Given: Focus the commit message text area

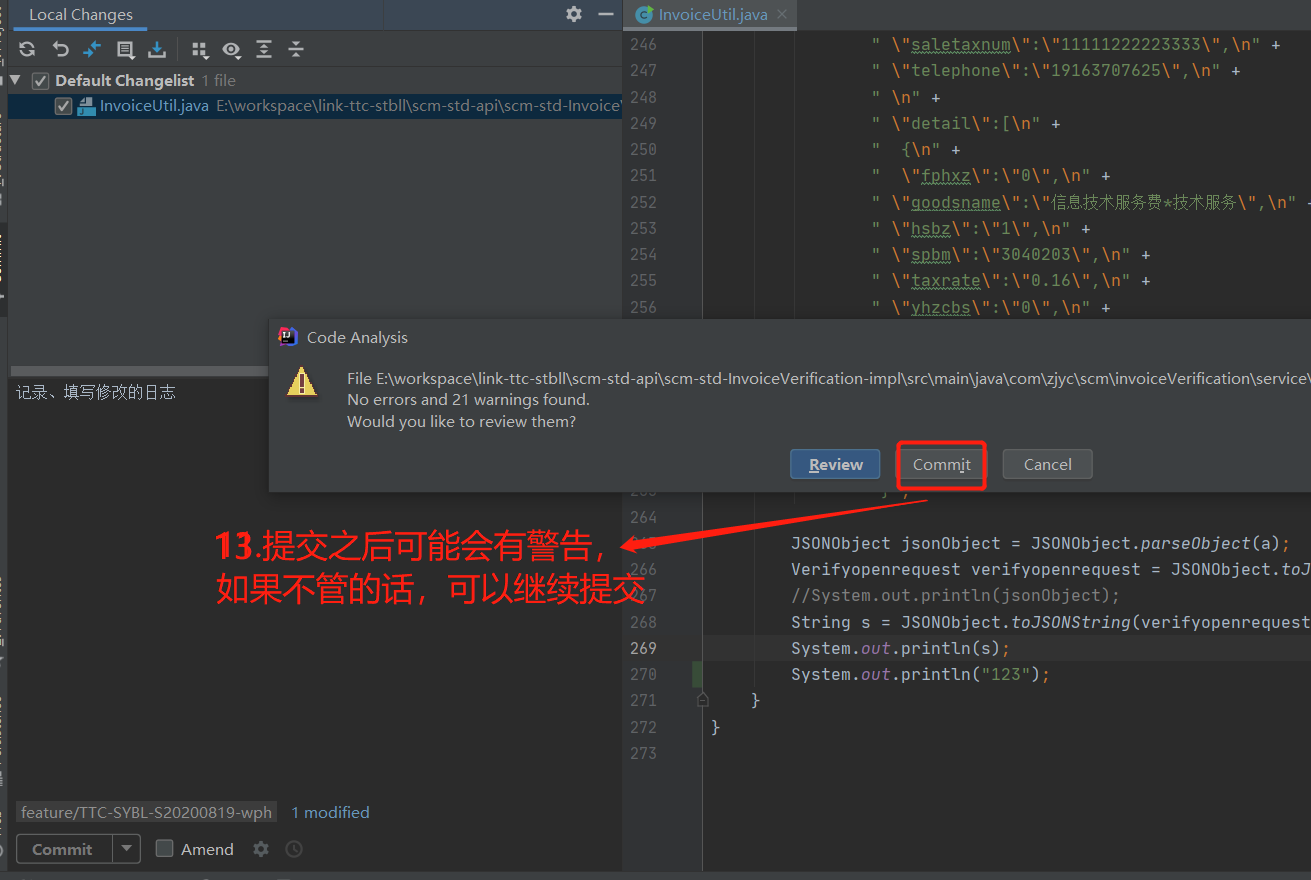Looking at the screenshot, I should click(x=314, y=590).
